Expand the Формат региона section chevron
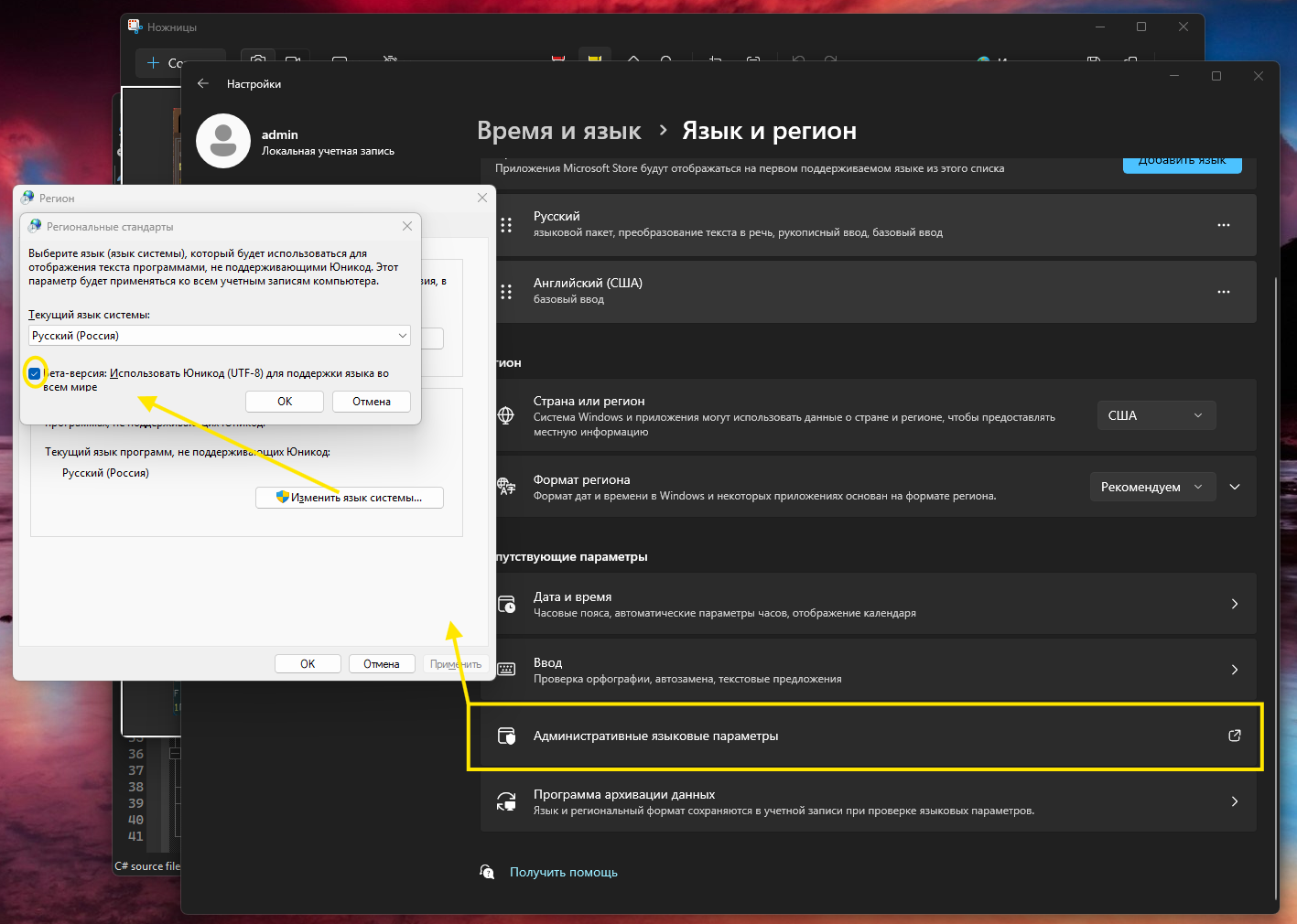The image size is (1297, 924). point(1235,487)
